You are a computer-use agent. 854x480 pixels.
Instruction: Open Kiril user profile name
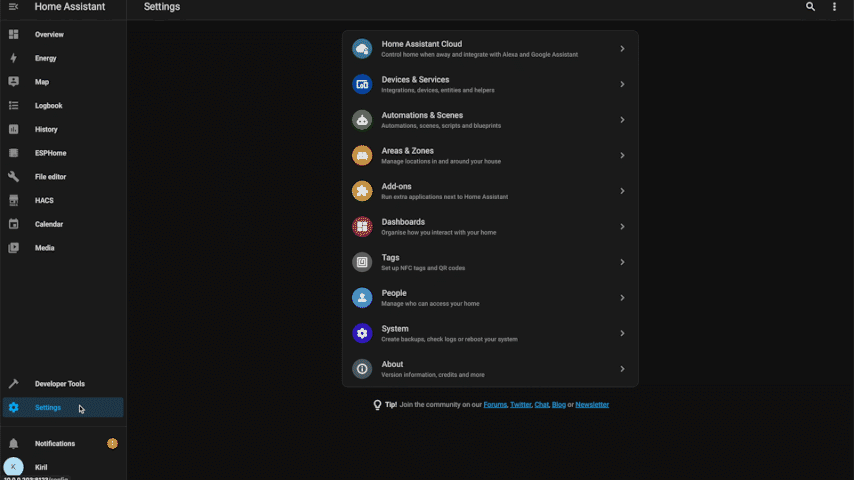coord(41,467)
